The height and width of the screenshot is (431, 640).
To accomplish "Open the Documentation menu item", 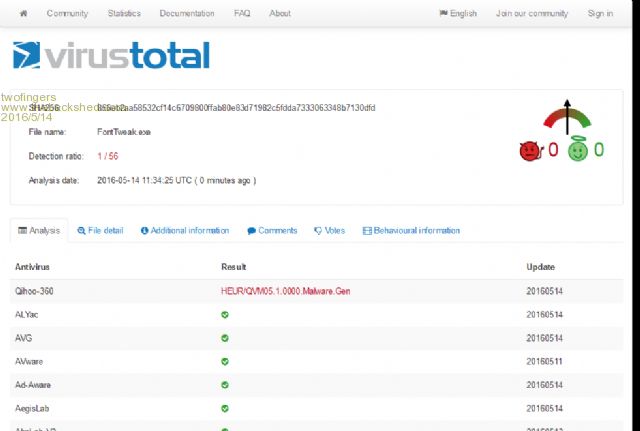I will tap(187, 14).
